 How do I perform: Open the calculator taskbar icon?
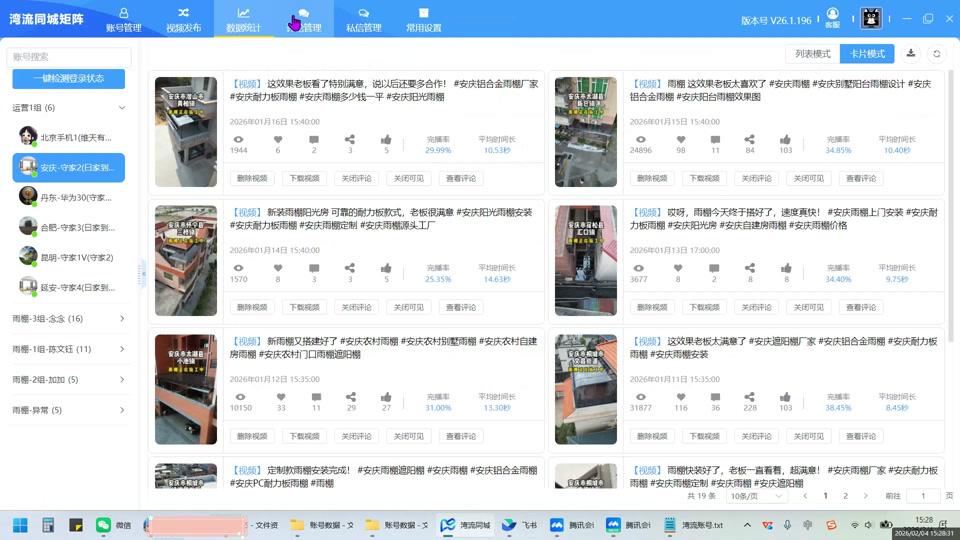(x=48, y=525)
